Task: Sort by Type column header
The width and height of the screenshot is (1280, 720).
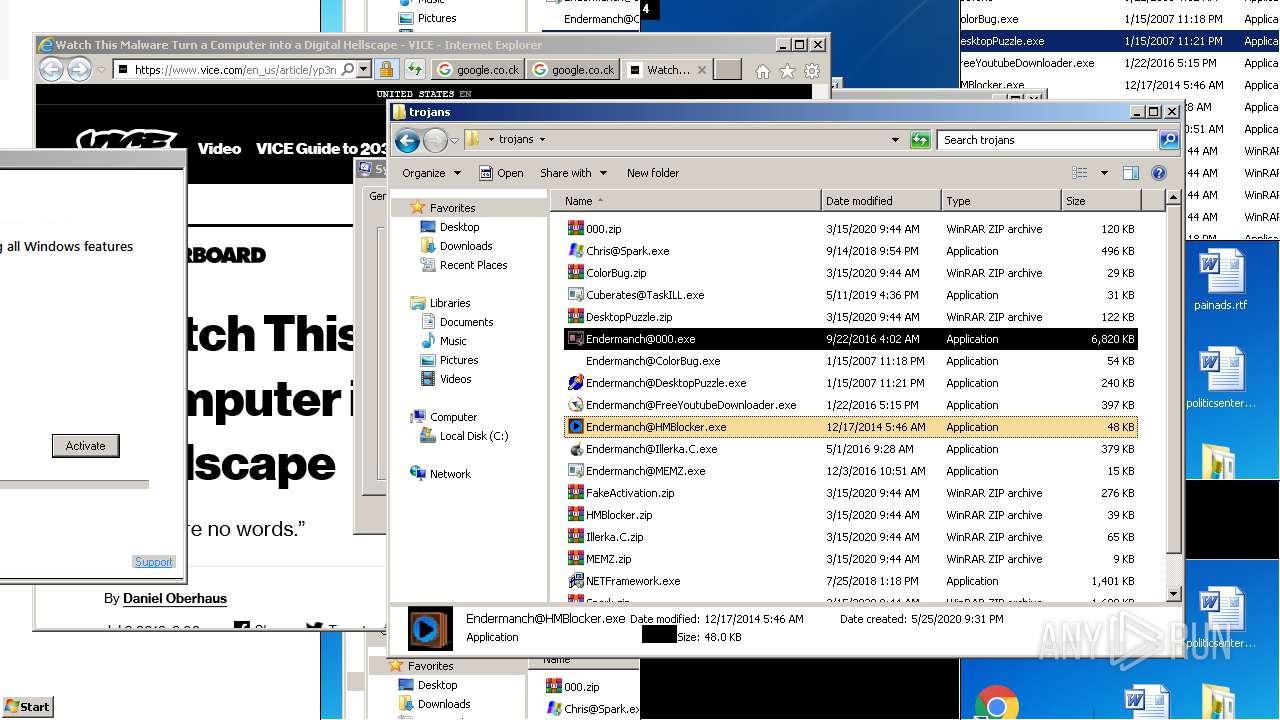Action: coord(1001,201)
